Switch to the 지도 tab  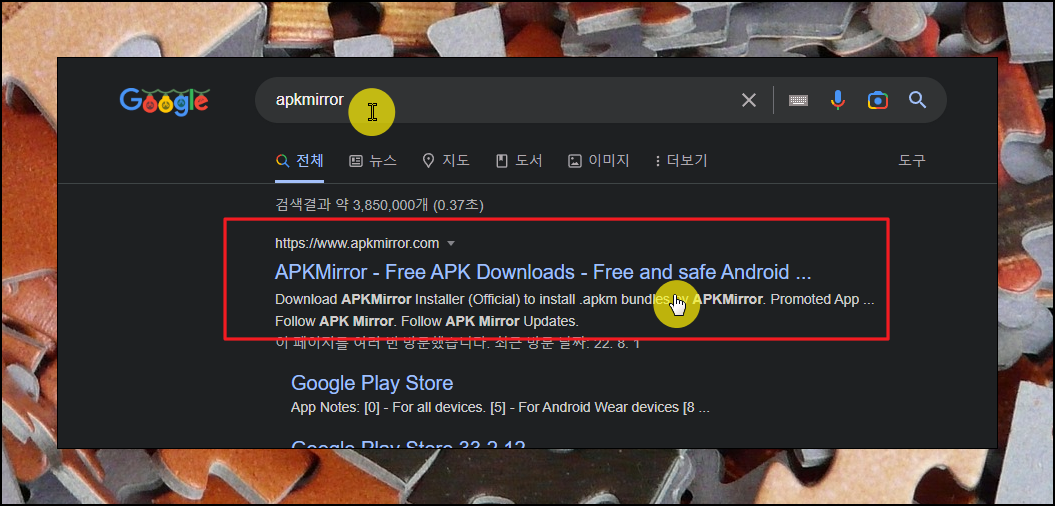click(x=446, y=161)
